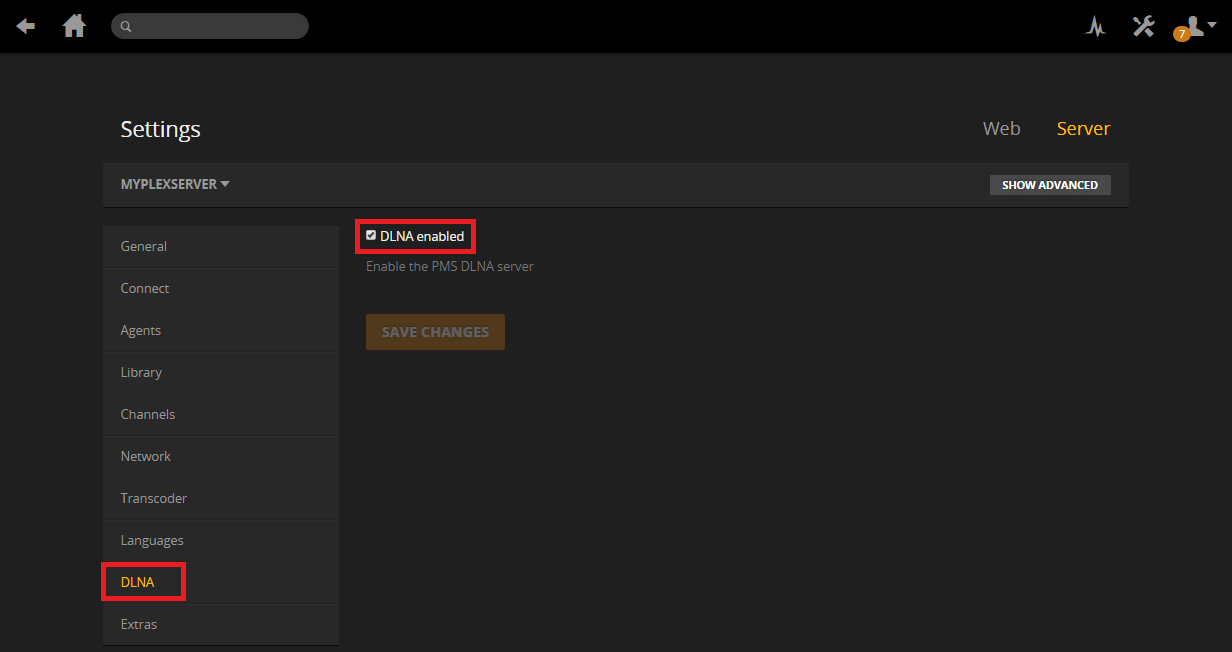Uncheck the DLNA enabled checkbox
1232x652 pixels.
coord(371,236)
